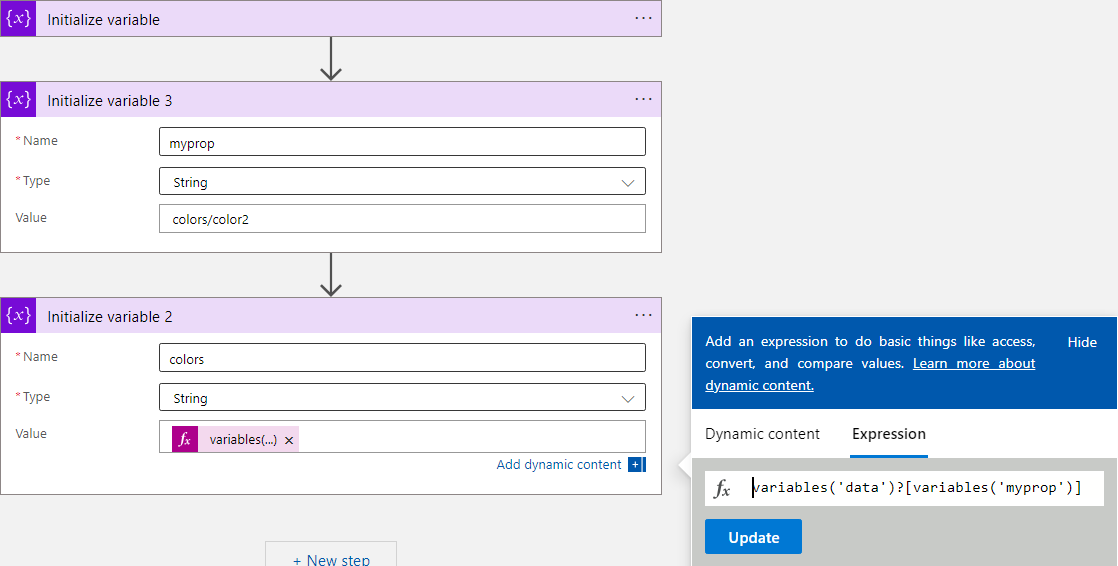The width and height of the screenshot is (1118, 566).
Task: Open ellipsis menu on Initialize variable 3
Action: [643, 100]
